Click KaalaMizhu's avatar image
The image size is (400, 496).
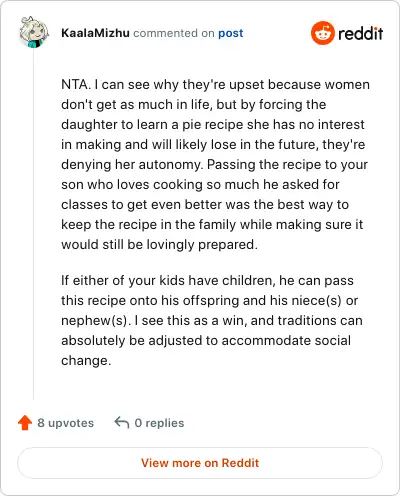34,32
